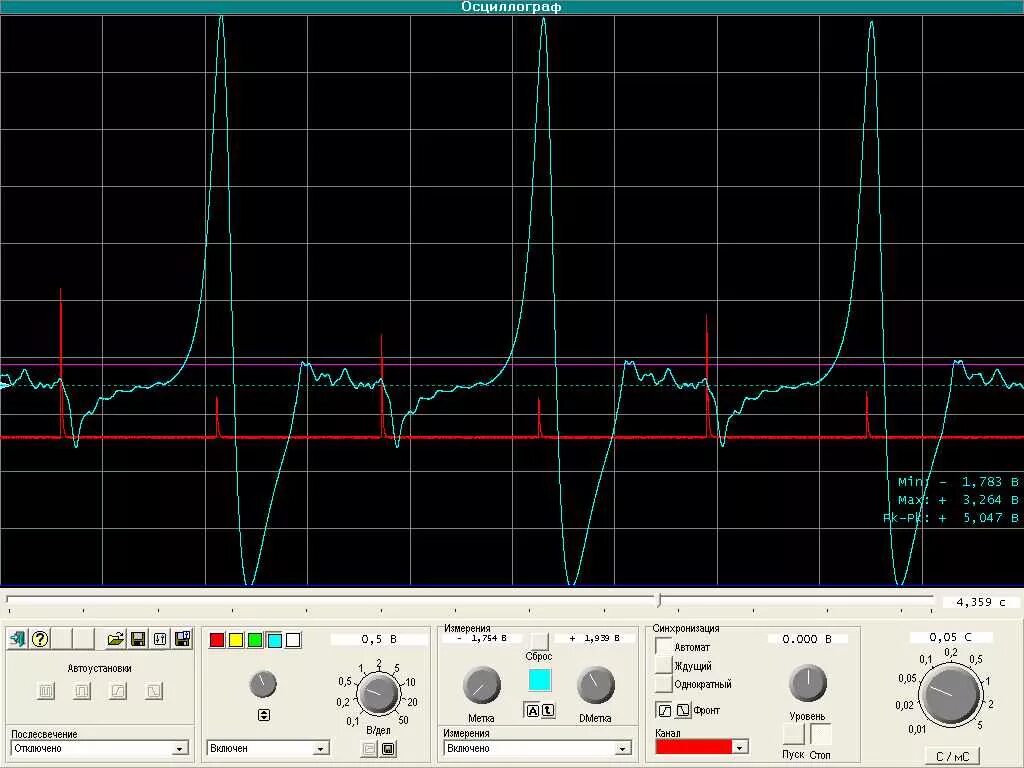The image size is (1024, 768).
Task: Open the Послесвечение dropdown
Action: point(100,748)
